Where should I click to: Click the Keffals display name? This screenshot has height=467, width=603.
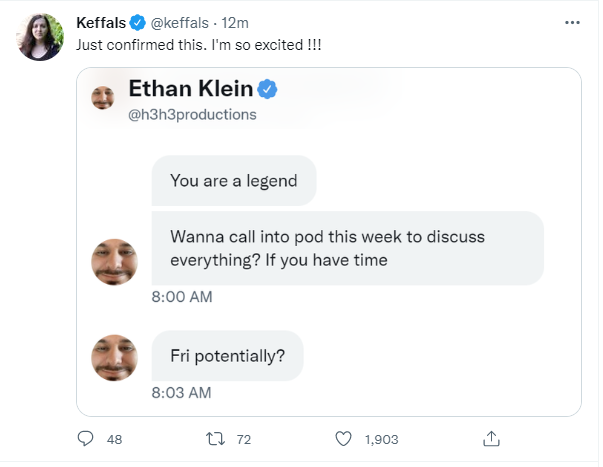(x=101, y=23)
